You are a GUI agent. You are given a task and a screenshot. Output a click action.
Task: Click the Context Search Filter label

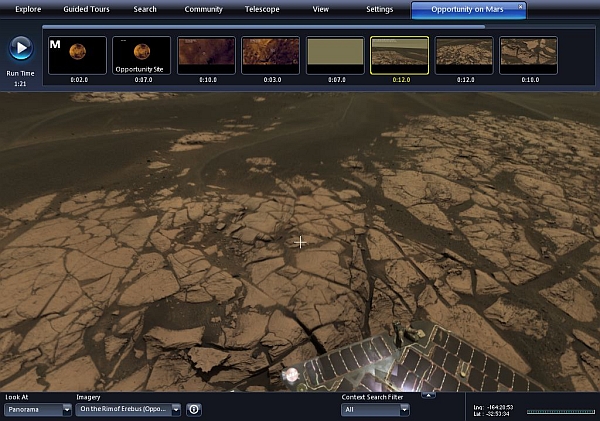point(372,397)
